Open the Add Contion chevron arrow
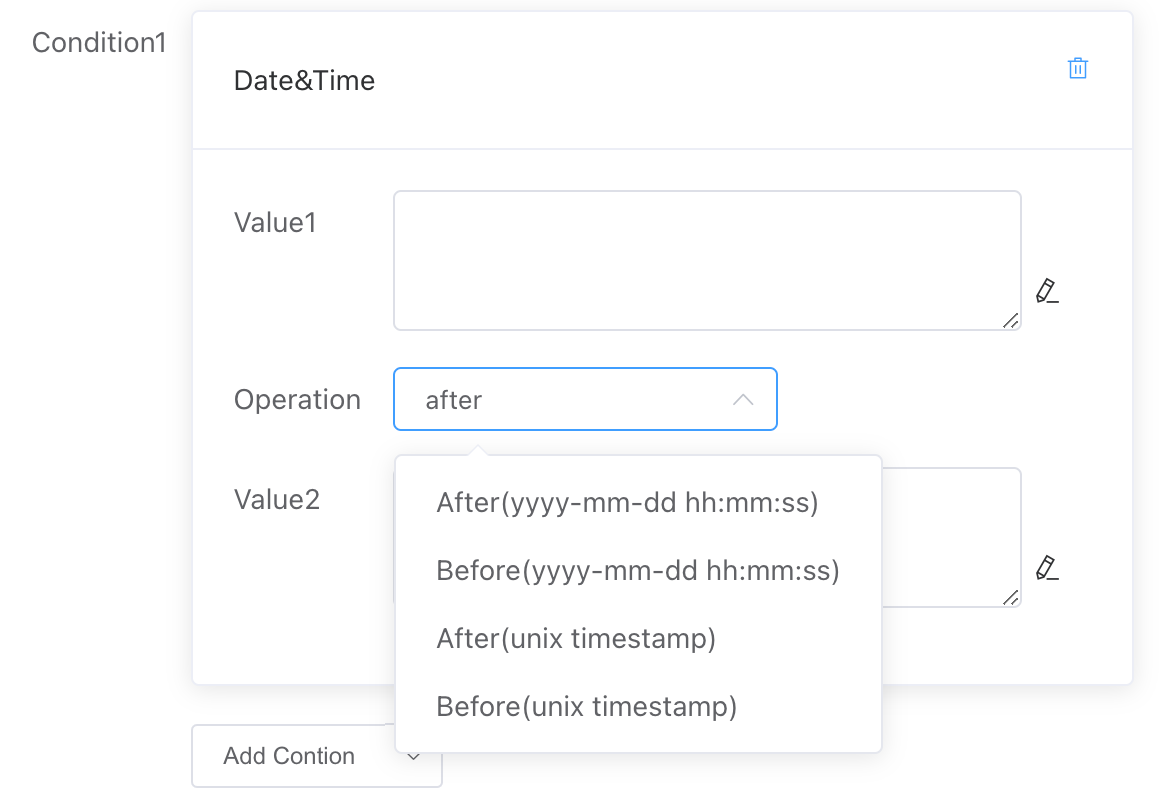The image size is (1166, 808). tap(414, 757)
